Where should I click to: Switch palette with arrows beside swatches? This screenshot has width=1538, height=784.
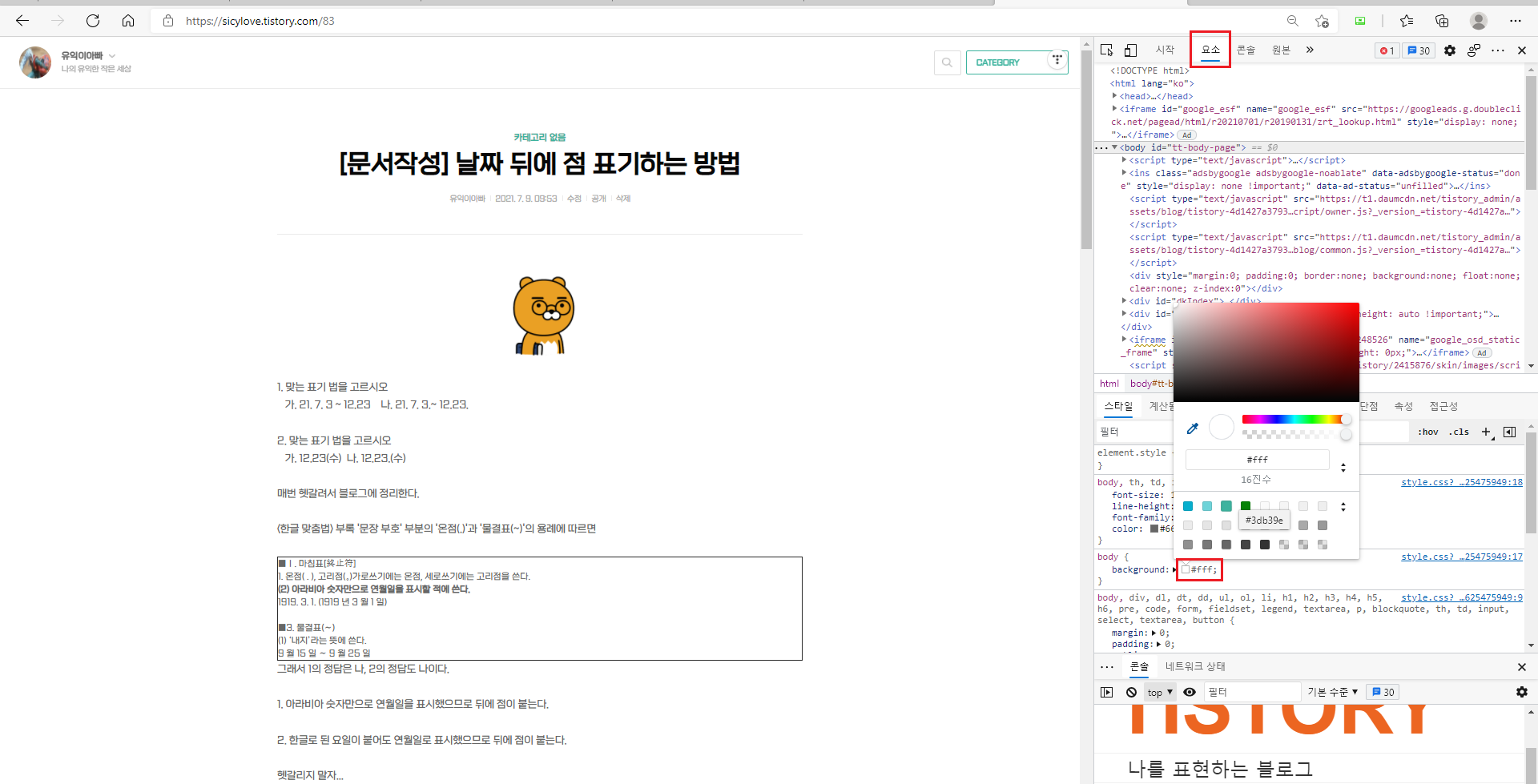[x=1343, y=506]
